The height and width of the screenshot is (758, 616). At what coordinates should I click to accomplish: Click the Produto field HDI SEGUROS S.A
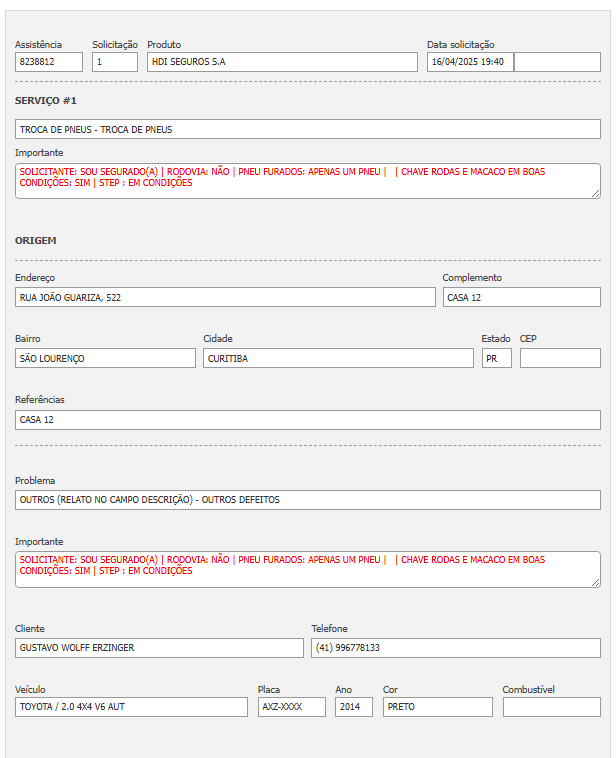tap(282, 62)
